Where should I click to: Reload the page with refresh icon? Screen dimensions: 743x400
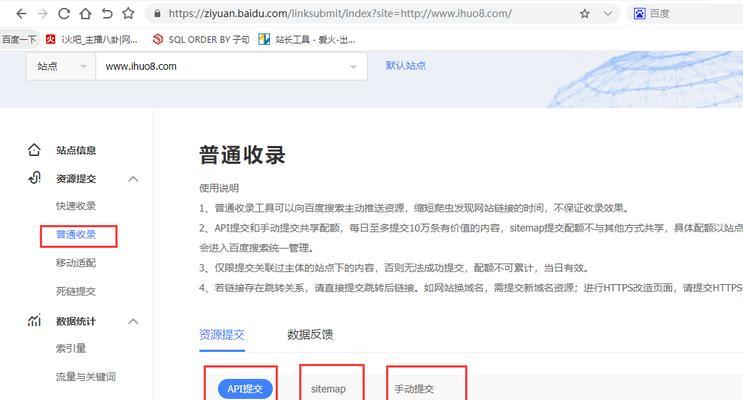click(64, 14)
